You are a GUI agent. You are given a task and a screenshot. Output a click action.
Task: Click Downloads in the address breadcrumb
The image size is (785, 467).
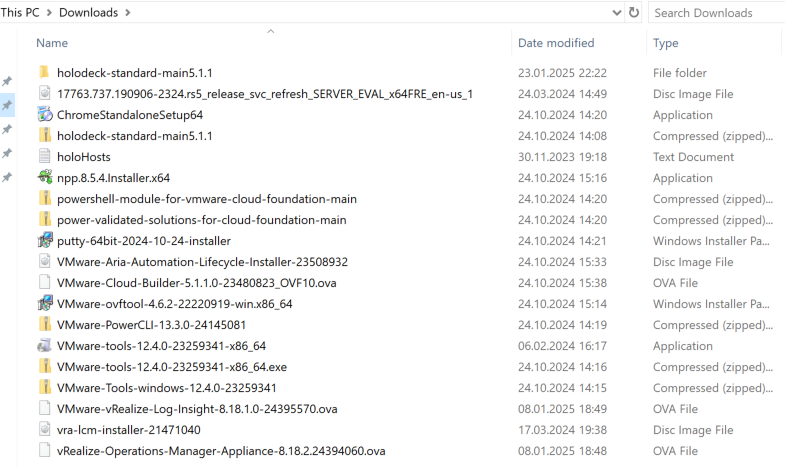pyautogui.click(x=89, y=13)
